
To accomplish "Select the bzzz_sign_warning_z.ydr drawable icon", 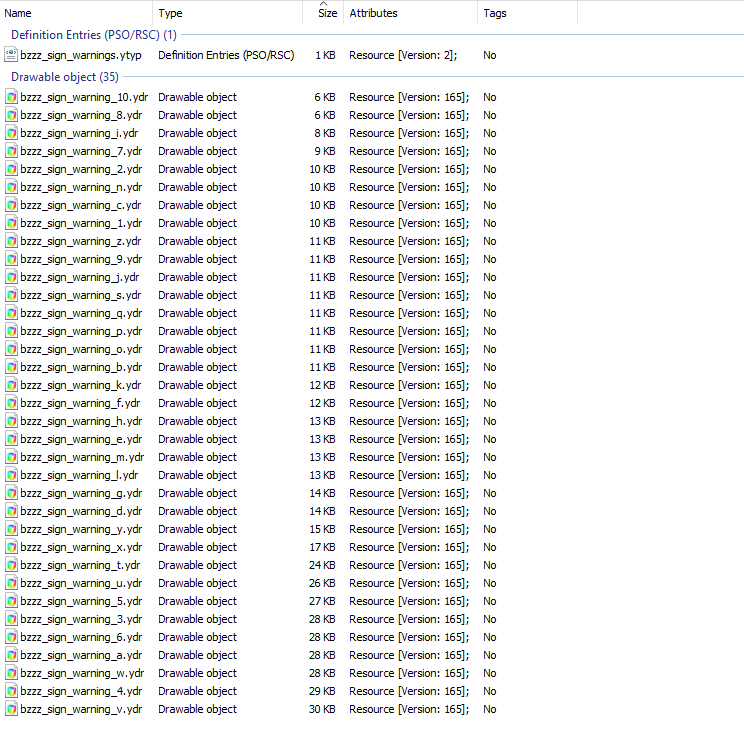I will (11, 242).
